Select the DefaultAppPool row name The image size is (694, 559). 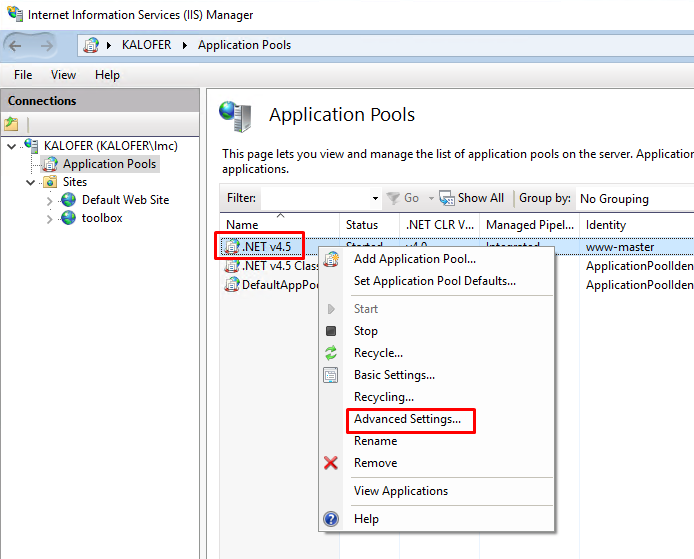(280, 285)
